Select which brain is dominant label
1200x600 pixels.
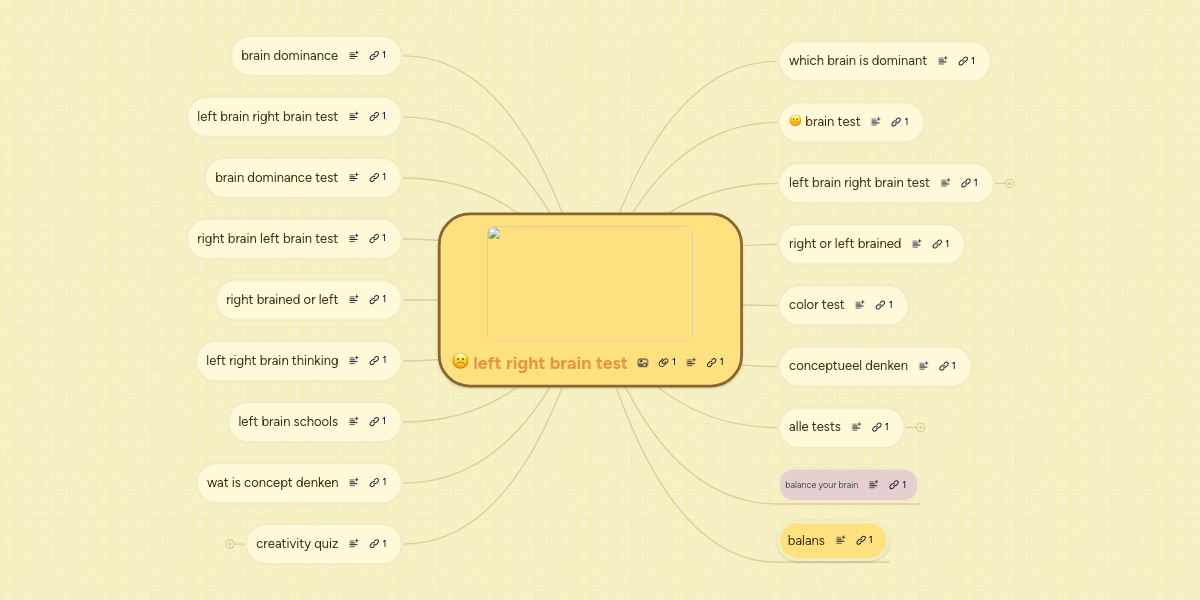(x=858, y=61)
